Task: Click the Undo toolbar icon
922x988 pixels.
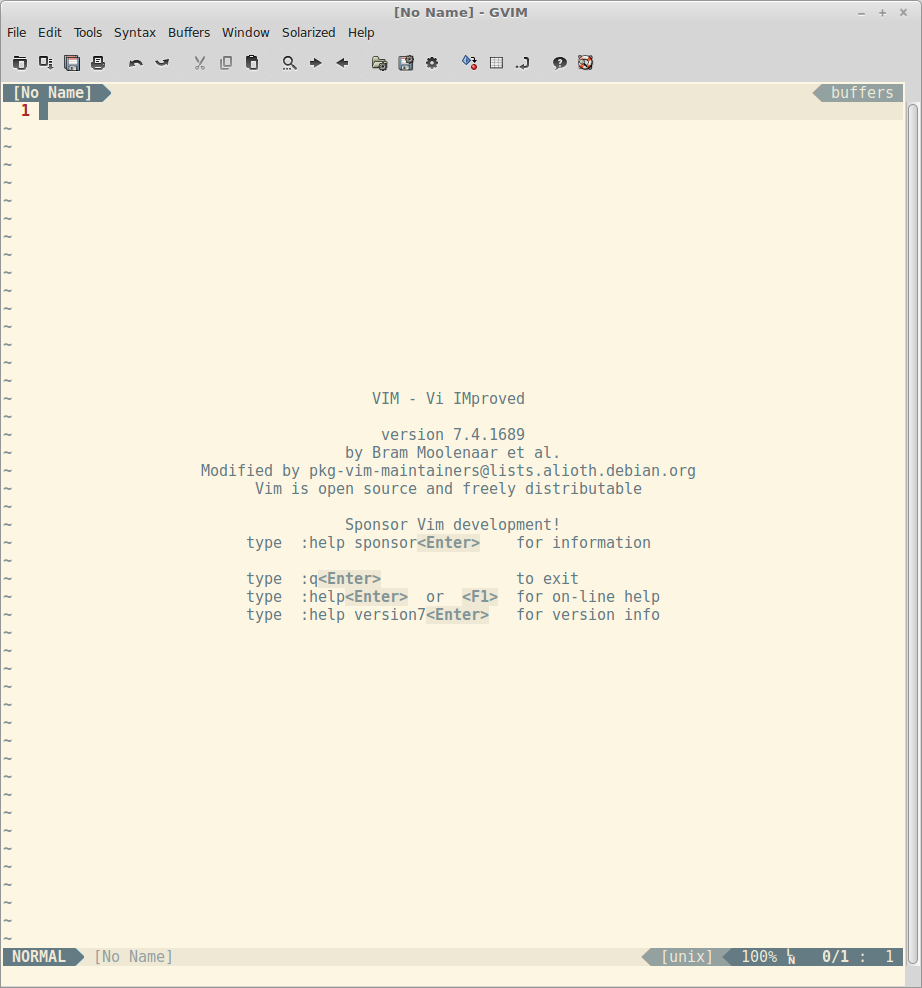Action: pos(135,63)
